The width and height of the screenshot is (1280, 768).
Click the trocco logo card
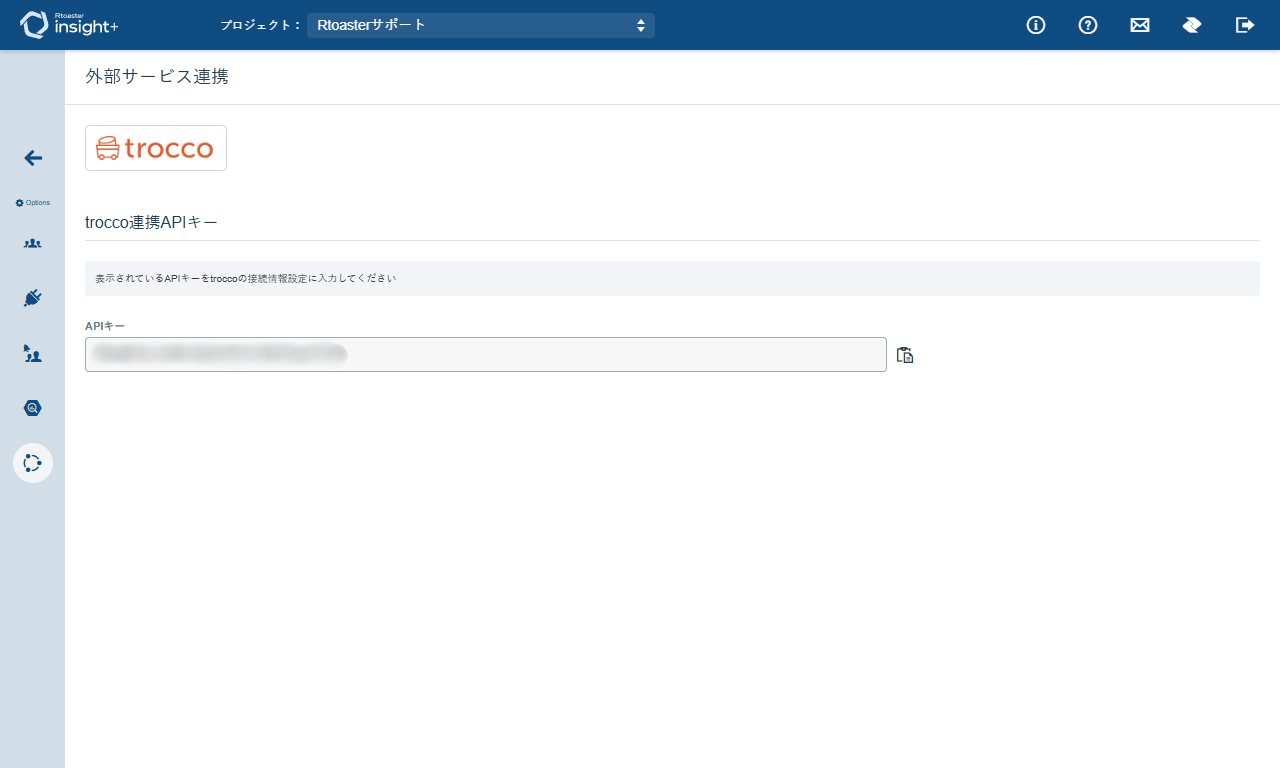click(156, 148)
